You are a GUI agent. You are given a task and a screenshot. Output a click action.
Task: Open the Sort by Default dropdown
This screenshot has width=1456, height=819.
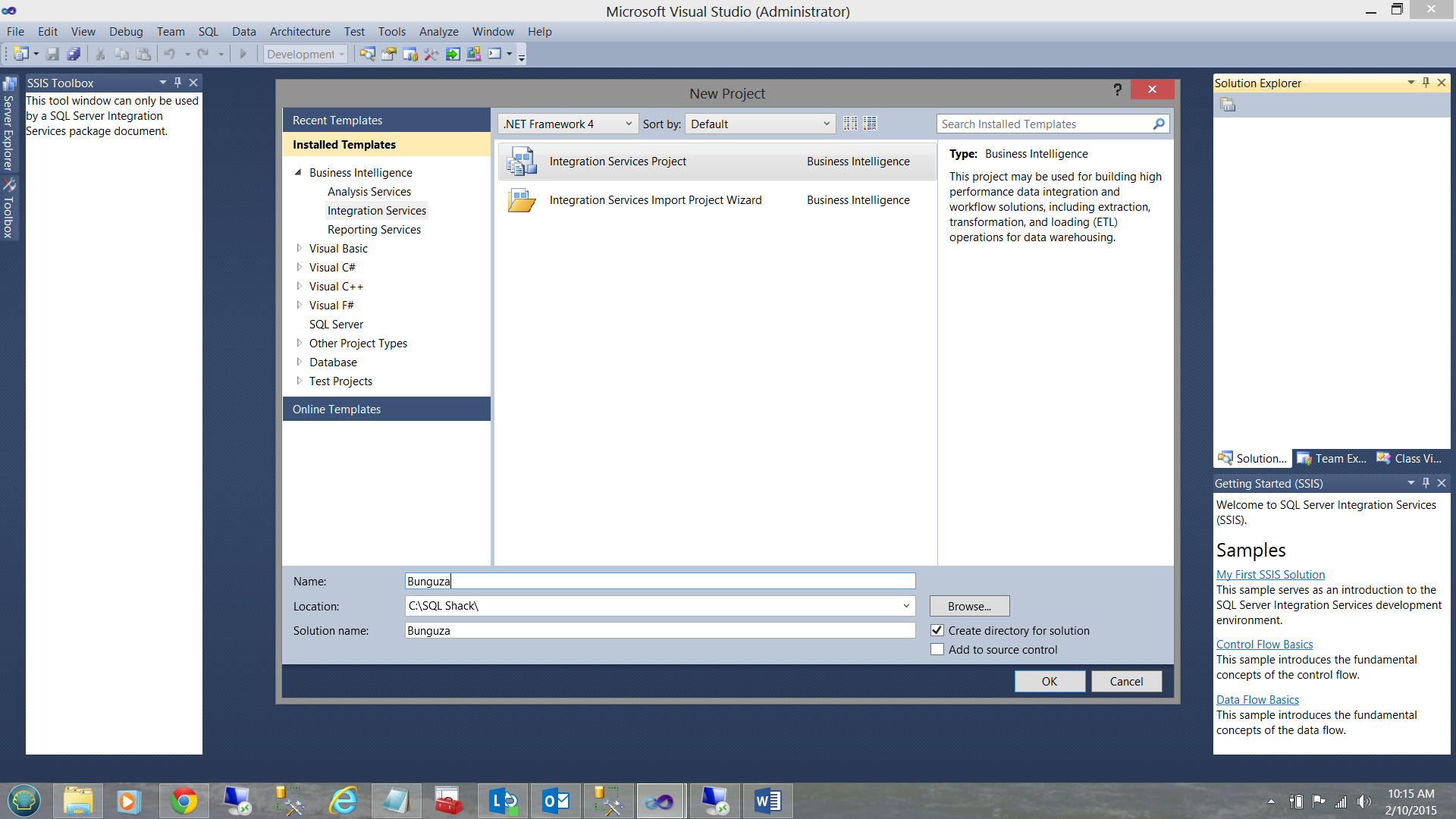click(760, 124)
